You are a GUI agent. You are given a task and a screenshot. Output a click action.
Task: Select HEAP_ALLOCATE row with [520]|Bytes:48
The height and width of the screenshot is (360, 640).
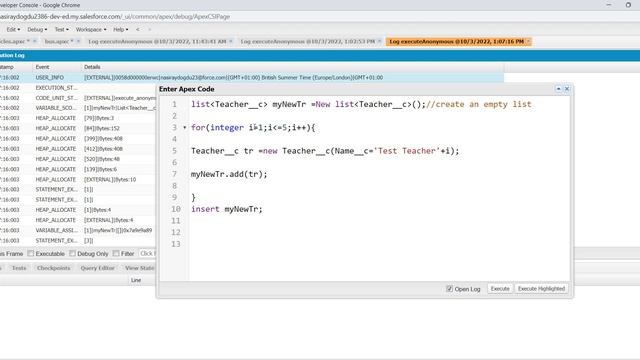[x=78, y=159]
